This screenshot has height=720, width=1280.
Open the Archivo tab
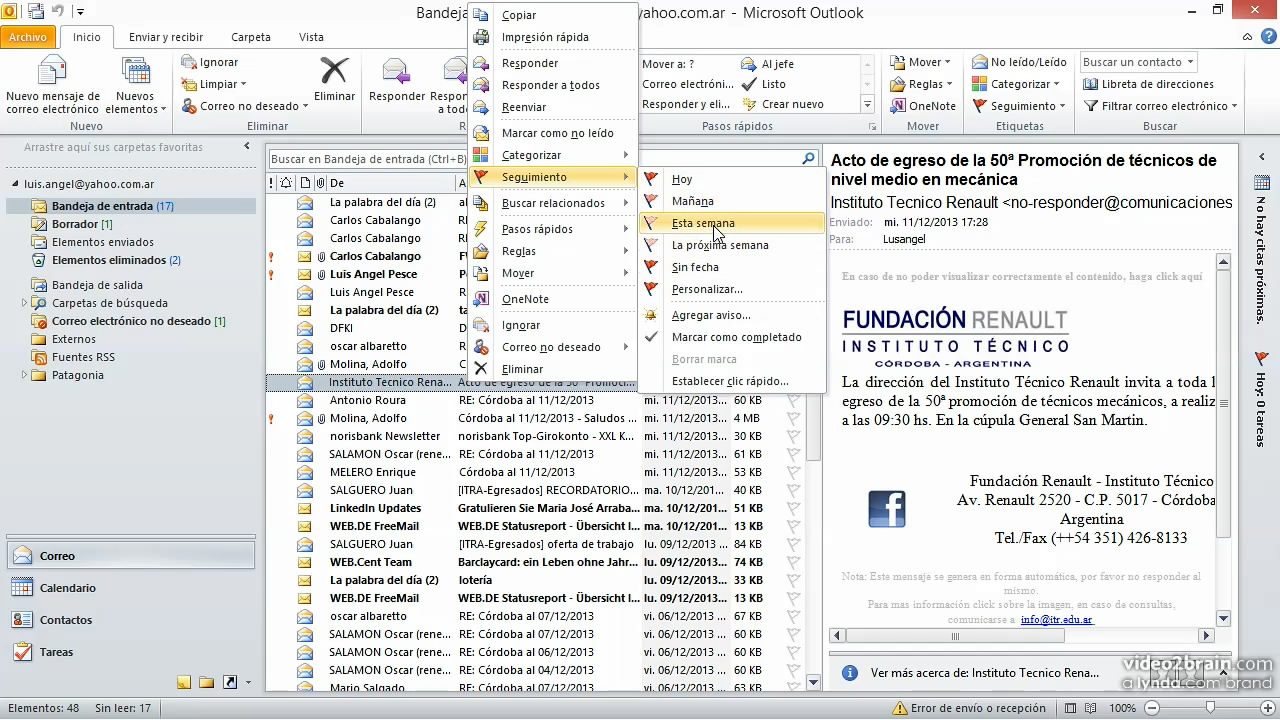tap(28, 37)
